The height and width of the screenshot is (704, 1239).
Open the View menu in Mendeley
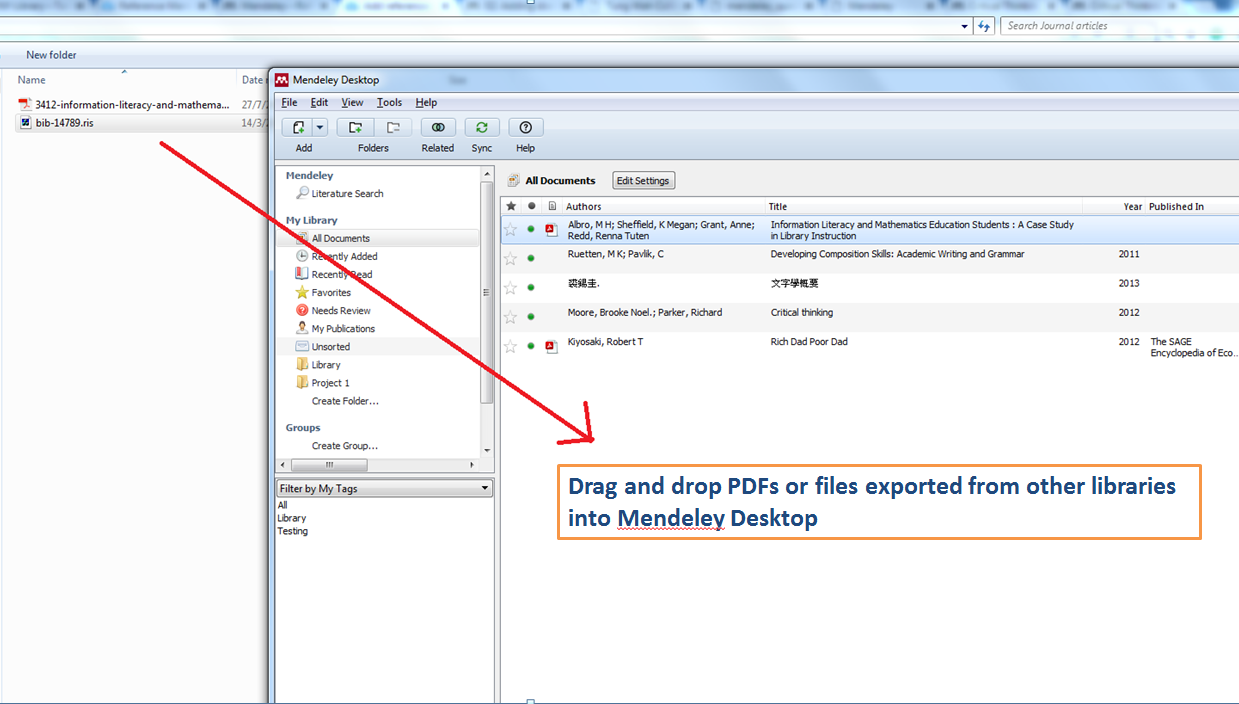(352, 102)
